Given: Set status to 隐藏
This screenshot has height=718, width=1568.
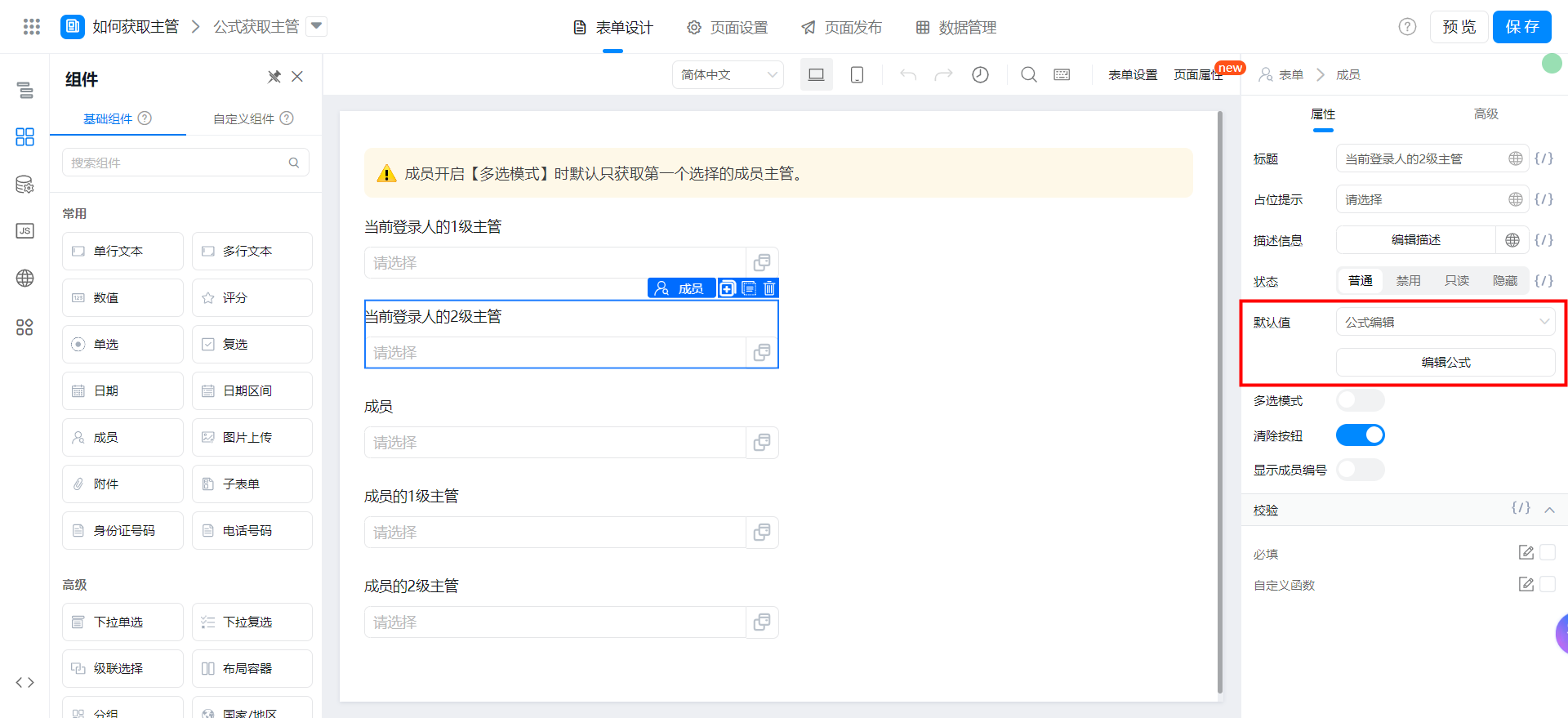Looking at the screenshot, I should 1505,281.
